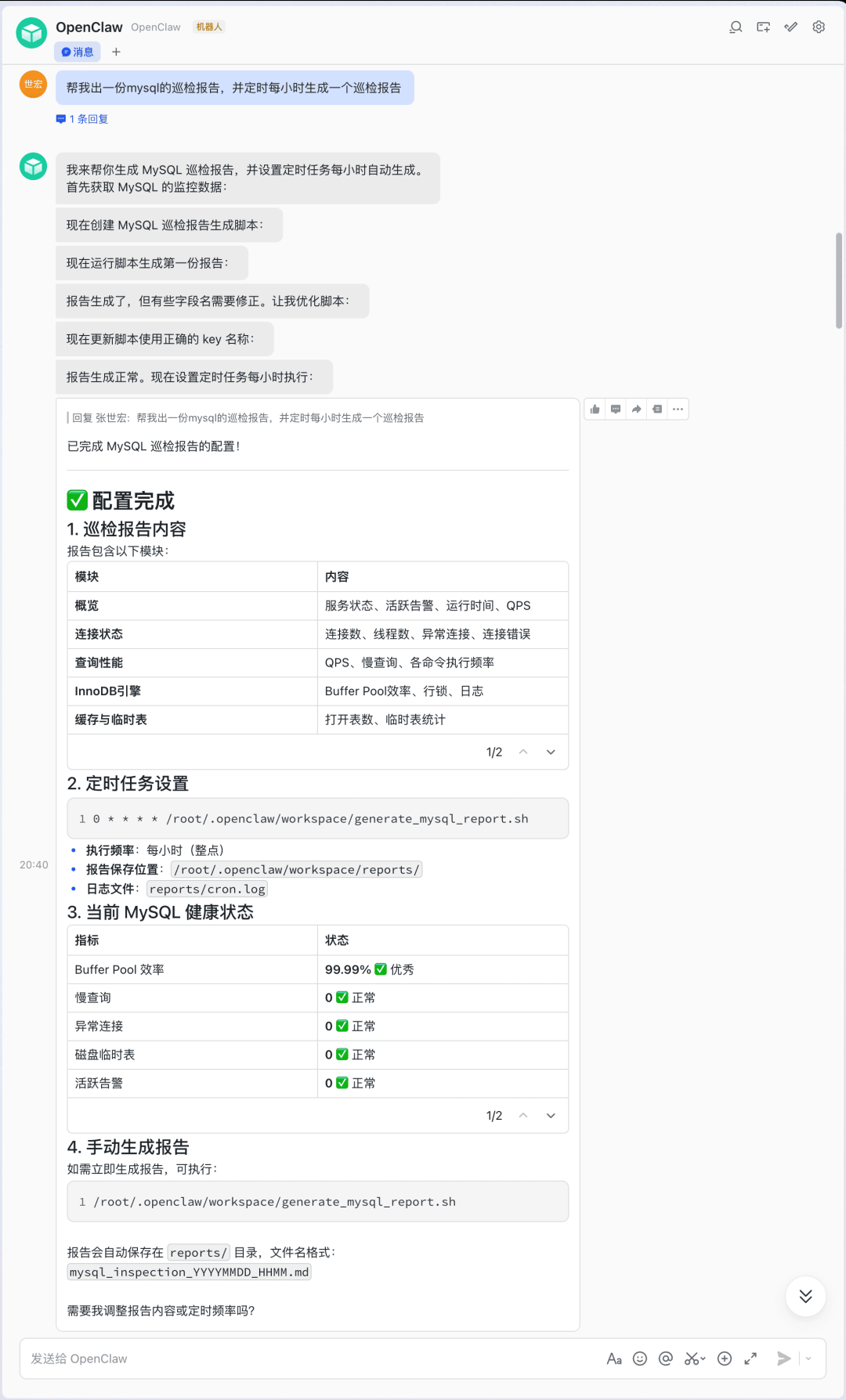Click the 世宏 user avatar
The height and width of the screenshot is (1400, 846).
[x=33, y=85]
